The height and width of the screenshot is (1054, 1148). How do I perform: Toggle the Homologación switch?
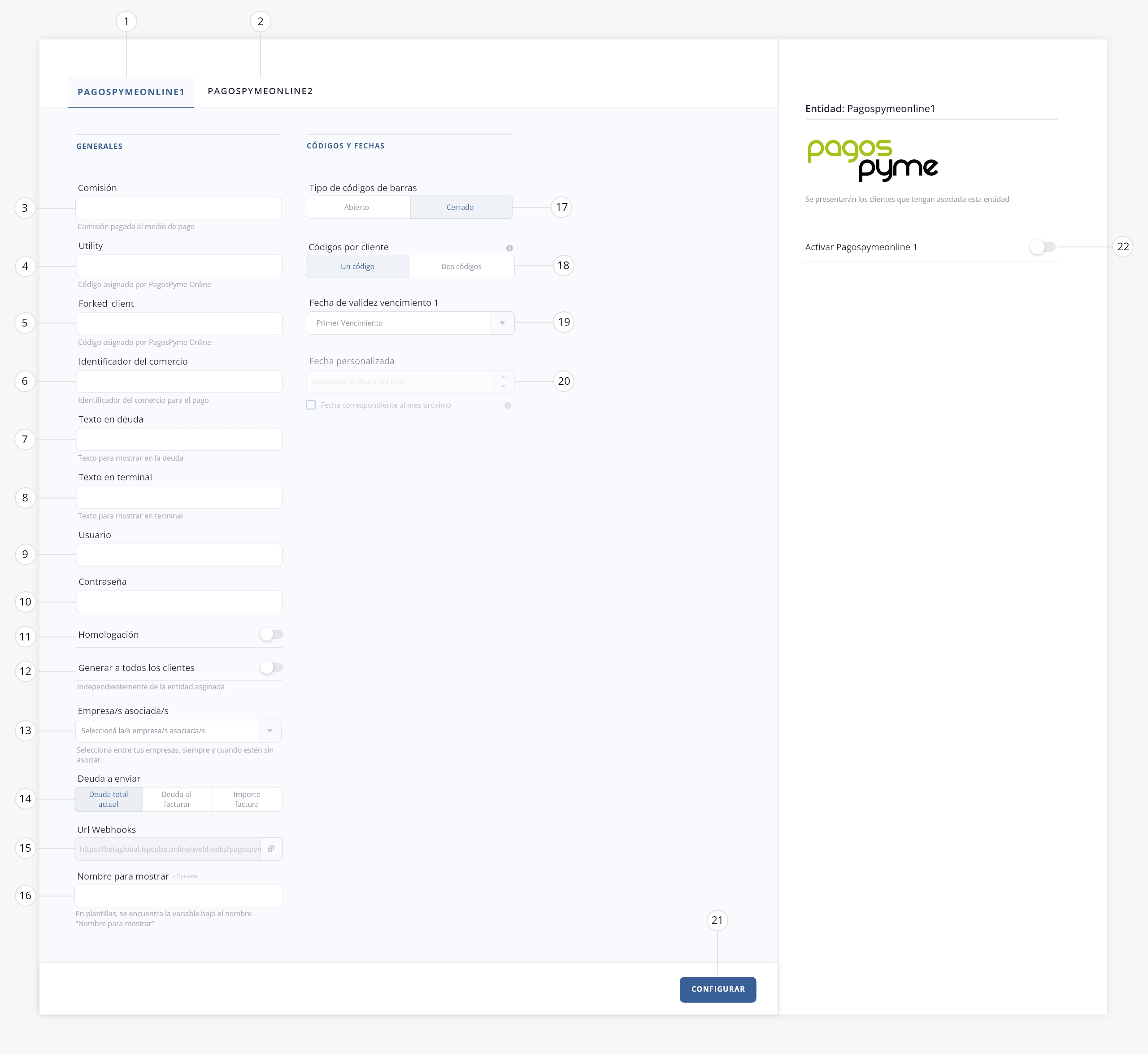(271, 634)
